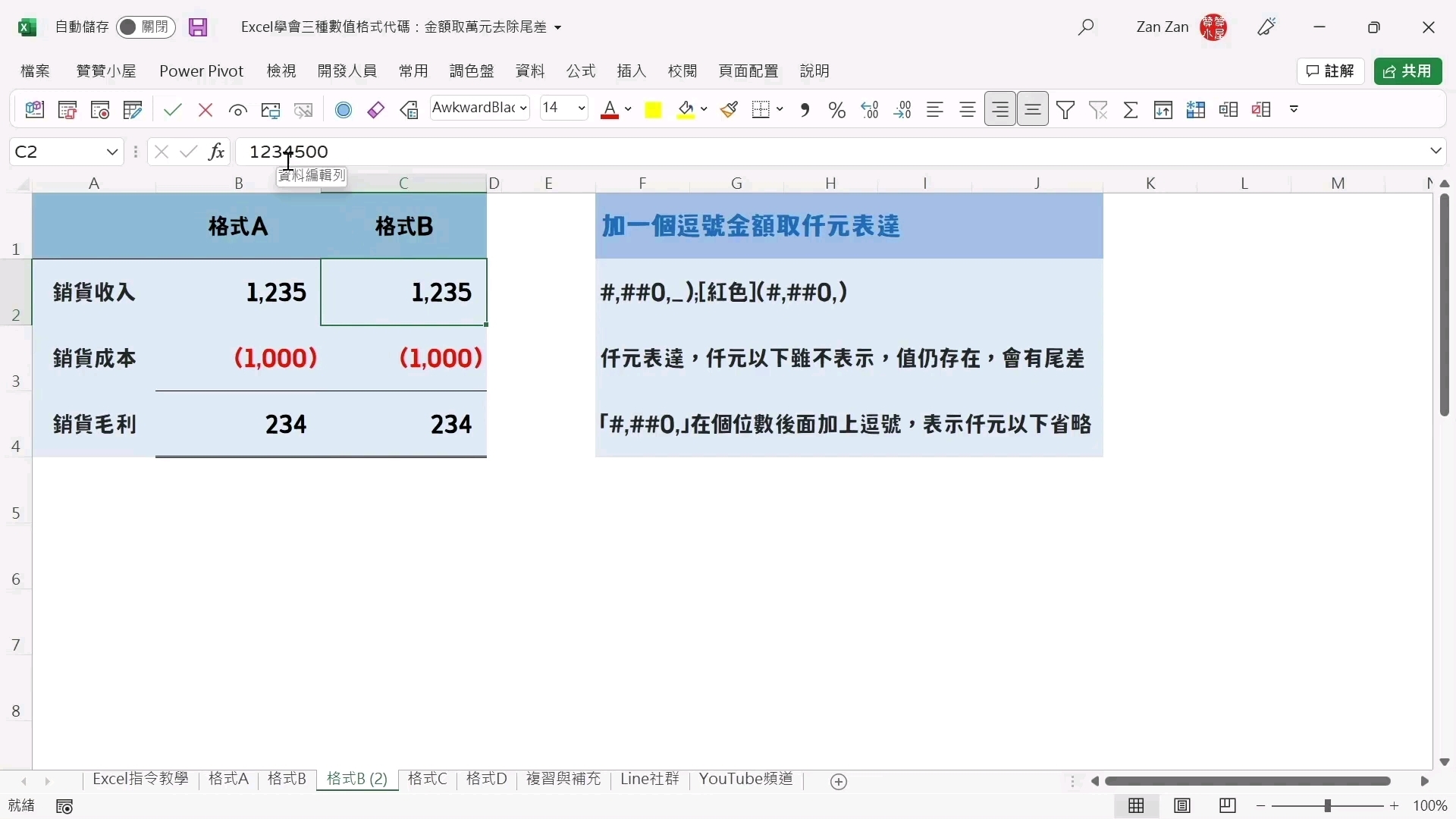Click the percent style icon
The width and height of the screenshot is (1456, 819).
(x=837, y=110)
